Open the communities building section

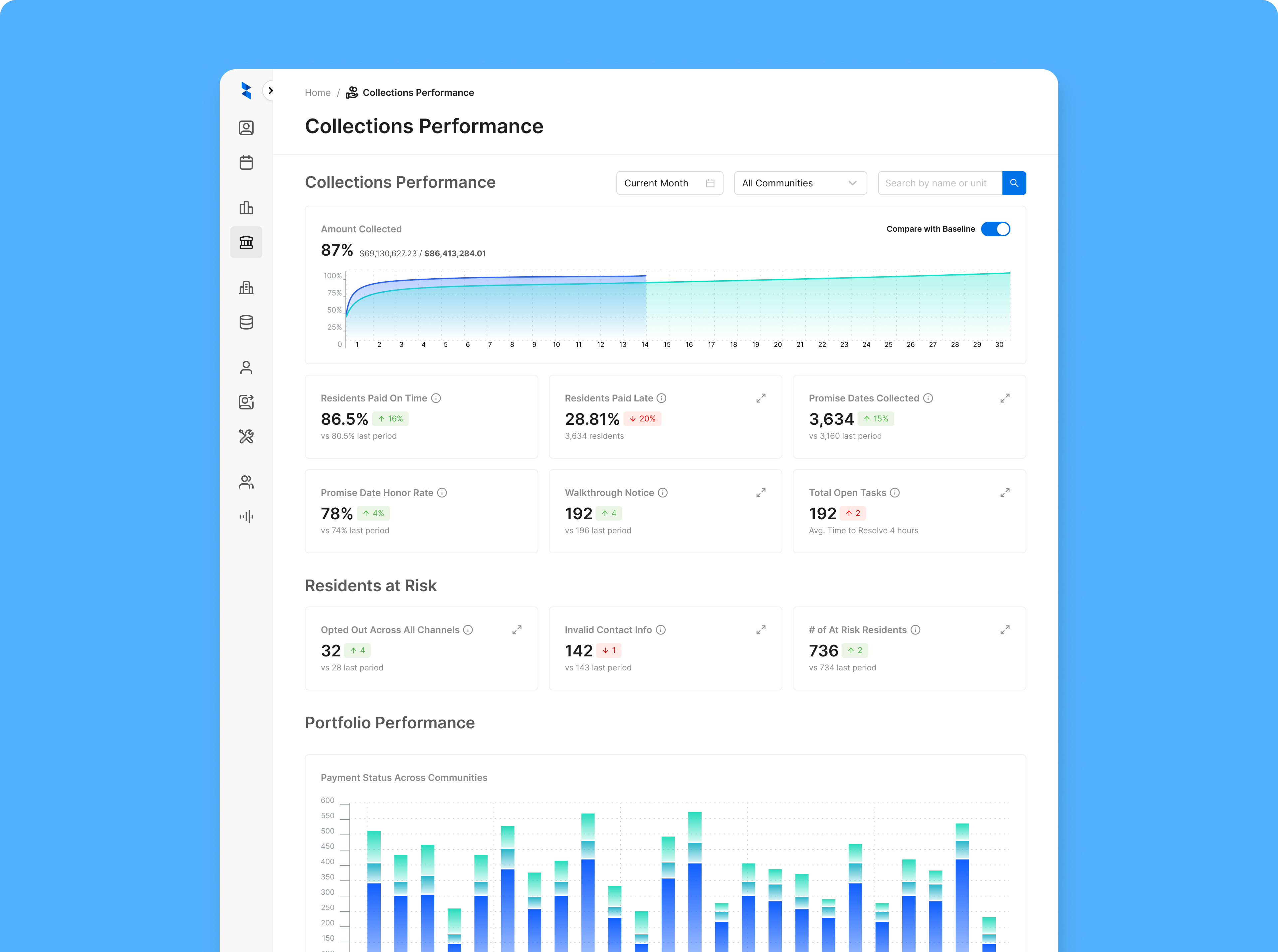coord(247,288)
